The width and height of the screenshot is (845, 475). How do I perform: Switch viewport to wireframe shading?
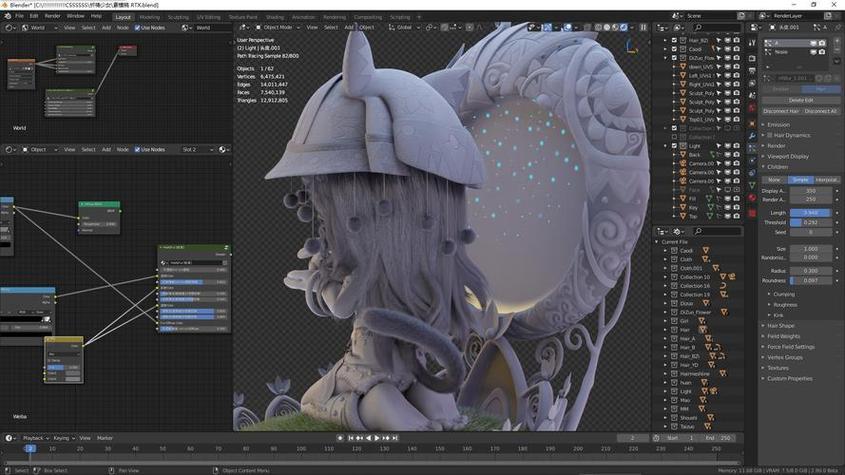coord(598,27)
